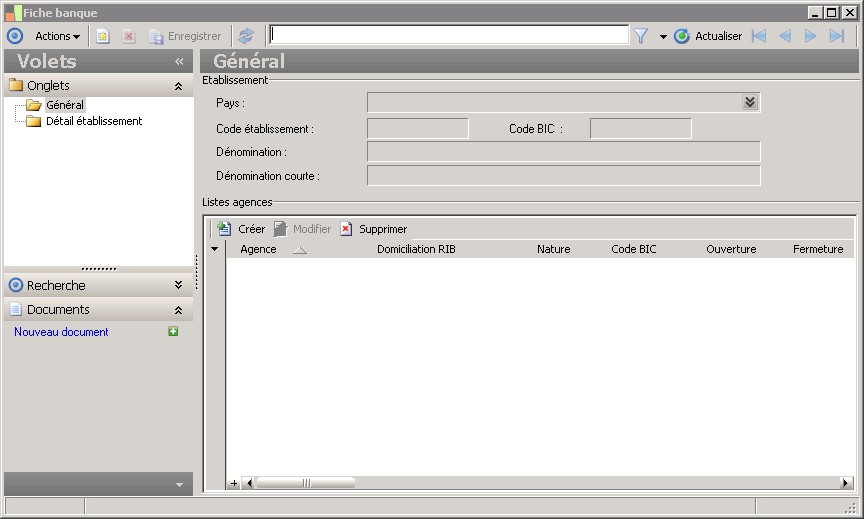
Task: Open the bottom panel options arrow
Action: pos(179,485)
